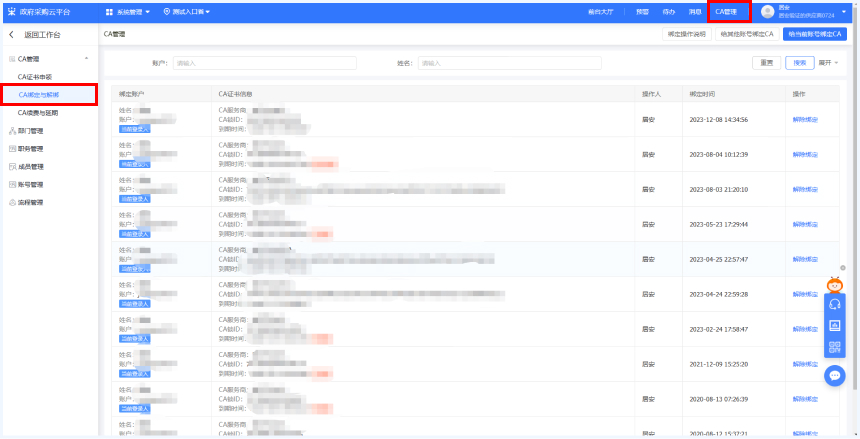Open CA管理 in the top navigation
This screenshot has height=439, width=860.
(x=729, y=12)
